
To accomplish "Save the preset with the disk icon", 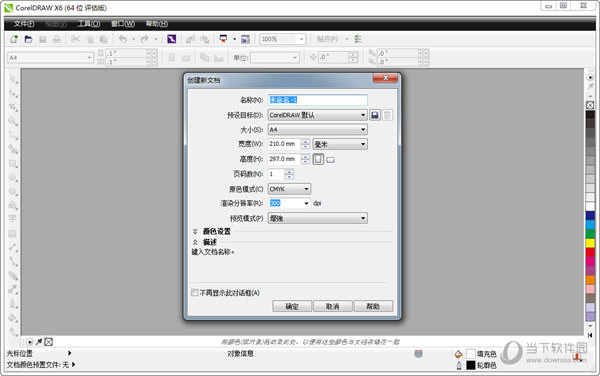I will pyautogui.click(x=375, y=115).
